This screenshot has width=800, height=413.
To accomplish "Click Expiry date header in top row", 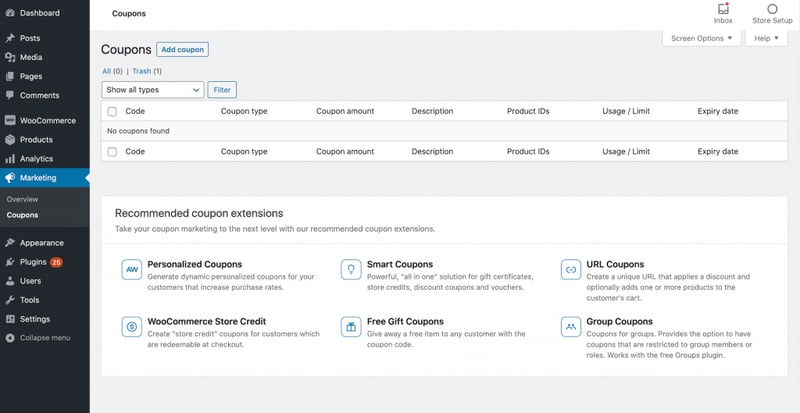I will click(x=717, y=111).
